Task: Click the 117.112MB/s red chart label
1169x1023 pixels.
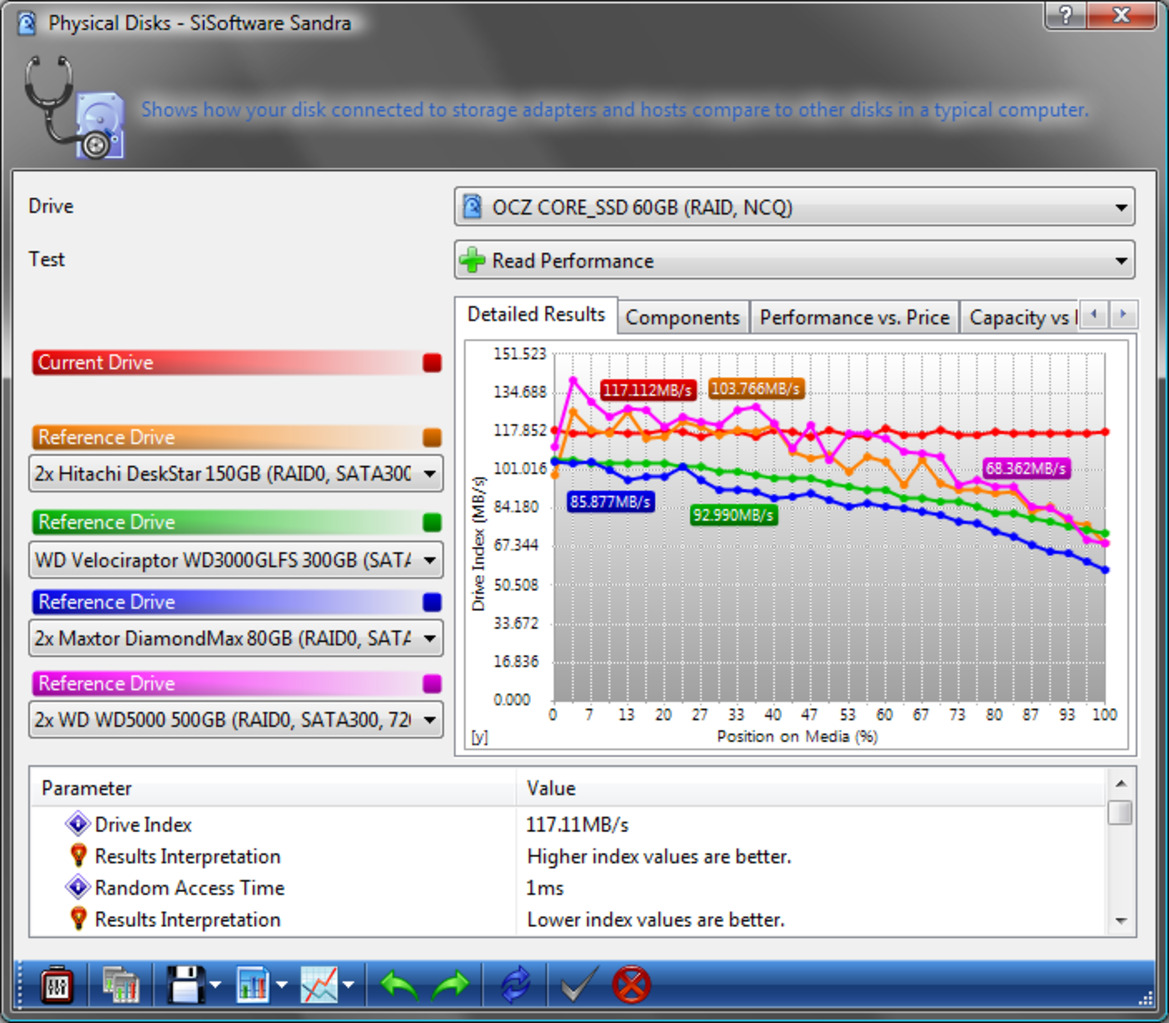Action: (647, 390)
